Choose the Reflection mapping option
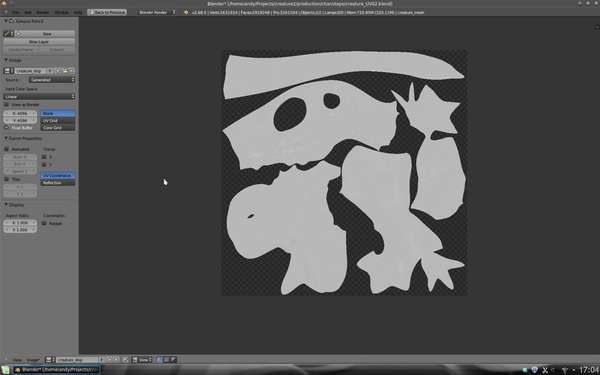This screenshot has height=375, width=600. pyautogui.click(x=58, y=183)
